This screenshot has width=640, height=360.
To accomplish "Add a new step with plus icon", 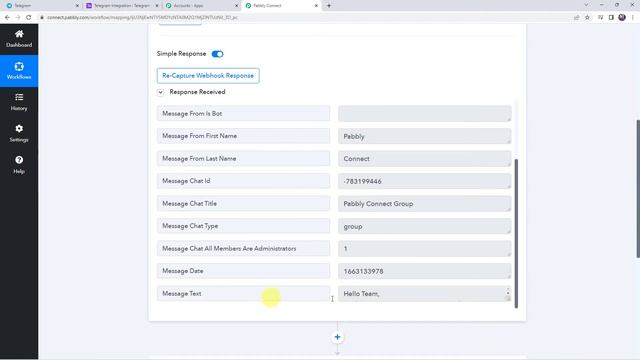I will coord(337,337).
